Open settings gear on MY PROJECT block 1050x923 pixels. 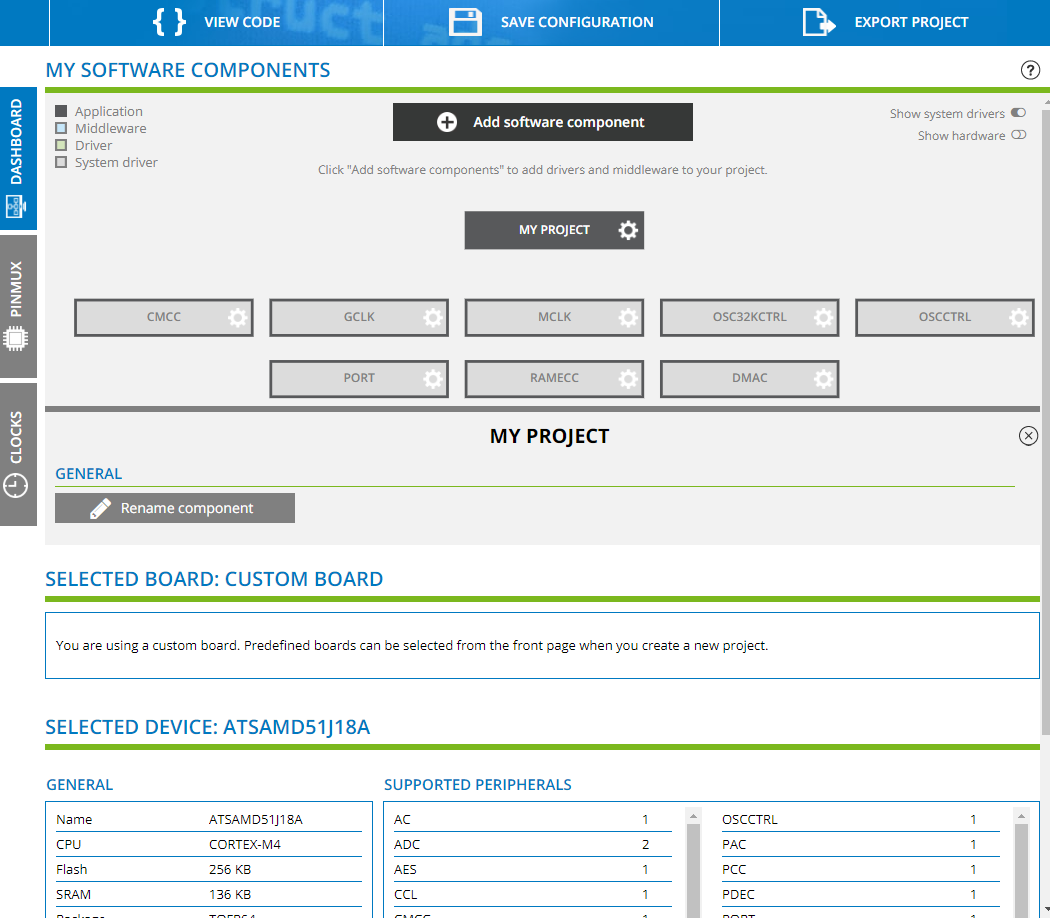coord(627,230)
